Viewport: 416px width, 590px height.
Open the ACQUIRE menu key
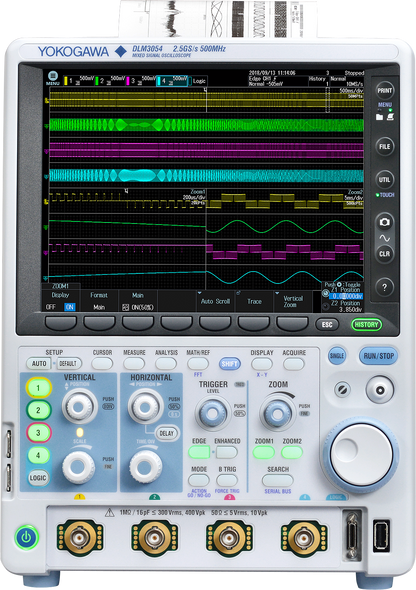coord(294,364)
